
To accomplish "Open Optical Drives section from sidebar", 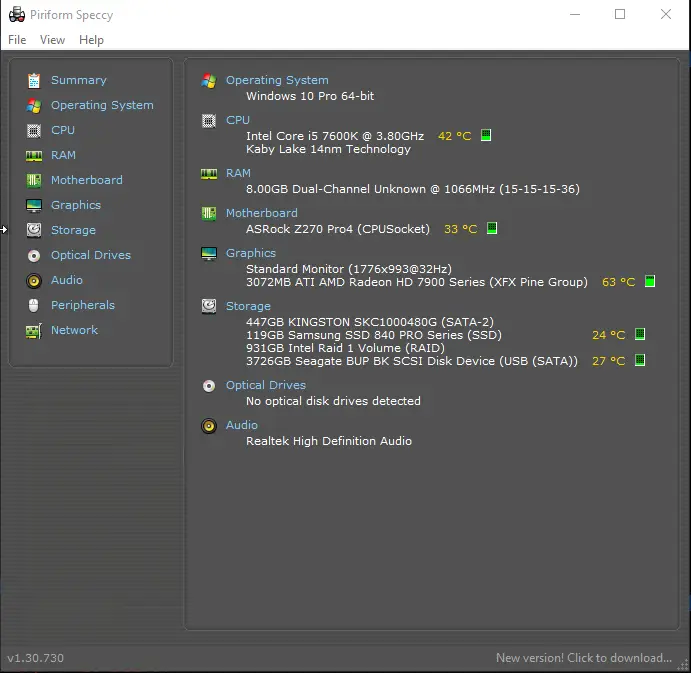I will [x=91, y=255].
